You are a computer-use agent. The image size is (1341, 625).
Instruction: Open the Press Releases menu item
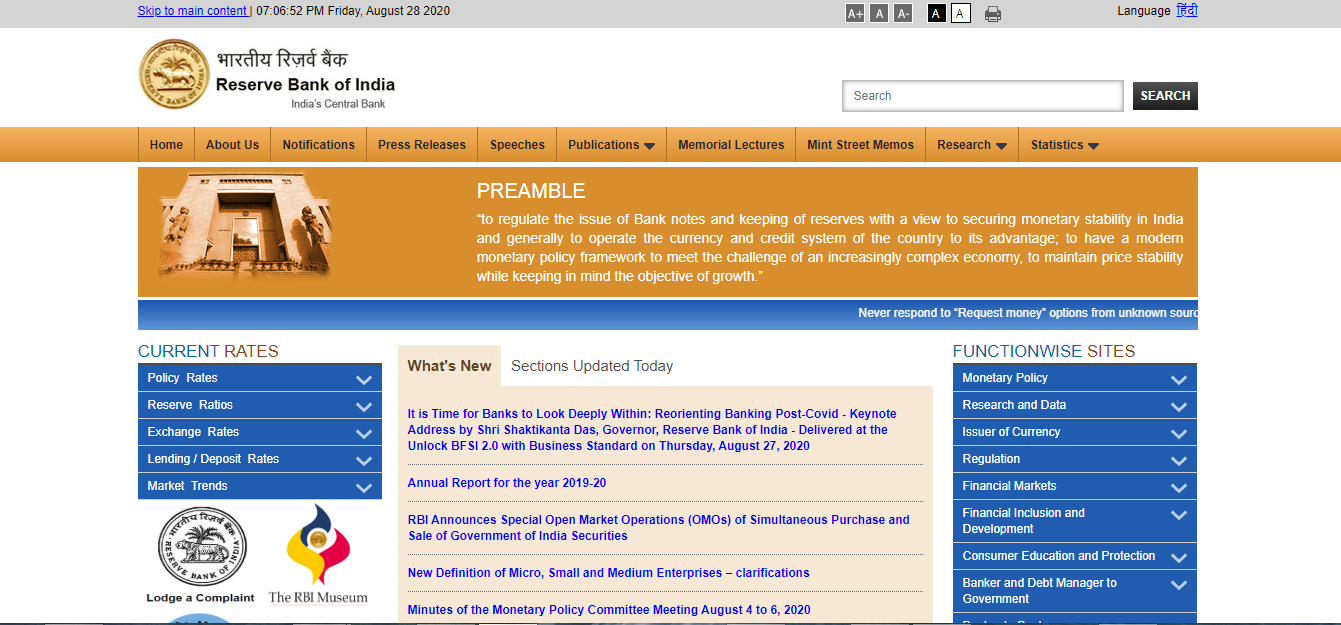coord(422,145)
